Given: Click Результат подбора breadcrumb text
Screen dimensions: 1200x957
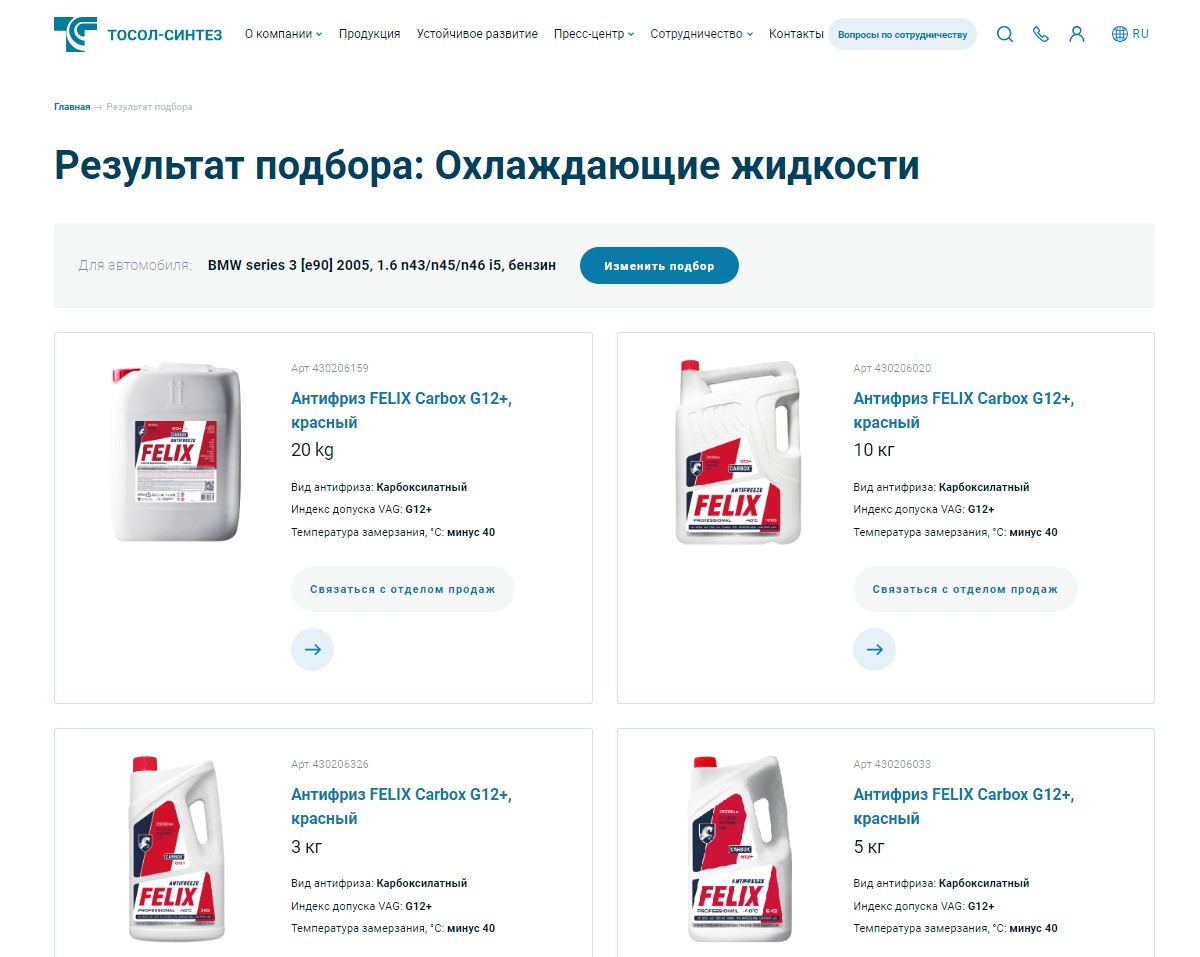Looking at the screenshot, I should [x=149, y=107].
